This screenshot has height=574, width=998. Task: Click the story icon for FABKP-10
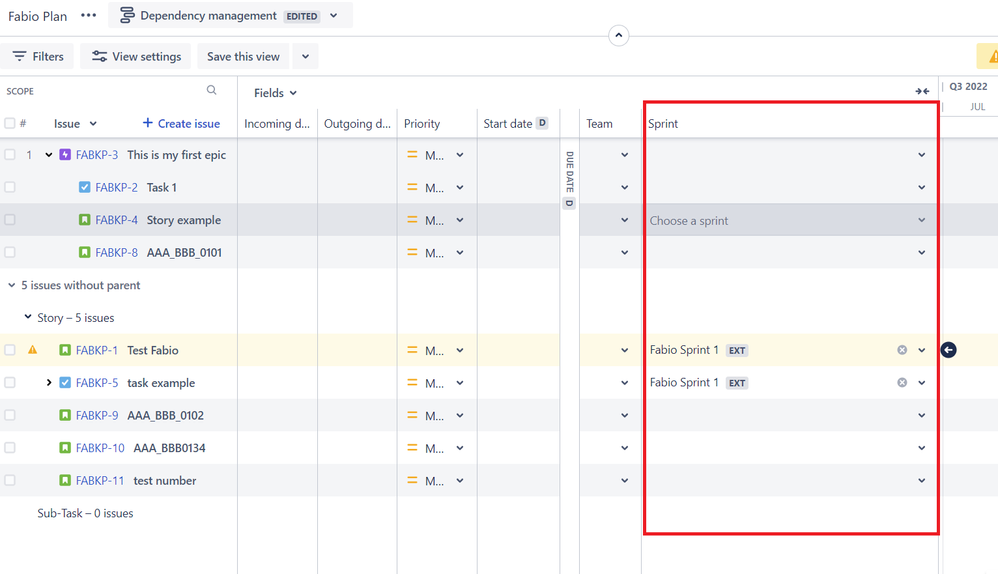pyautogui.click(x=65, y=447)
